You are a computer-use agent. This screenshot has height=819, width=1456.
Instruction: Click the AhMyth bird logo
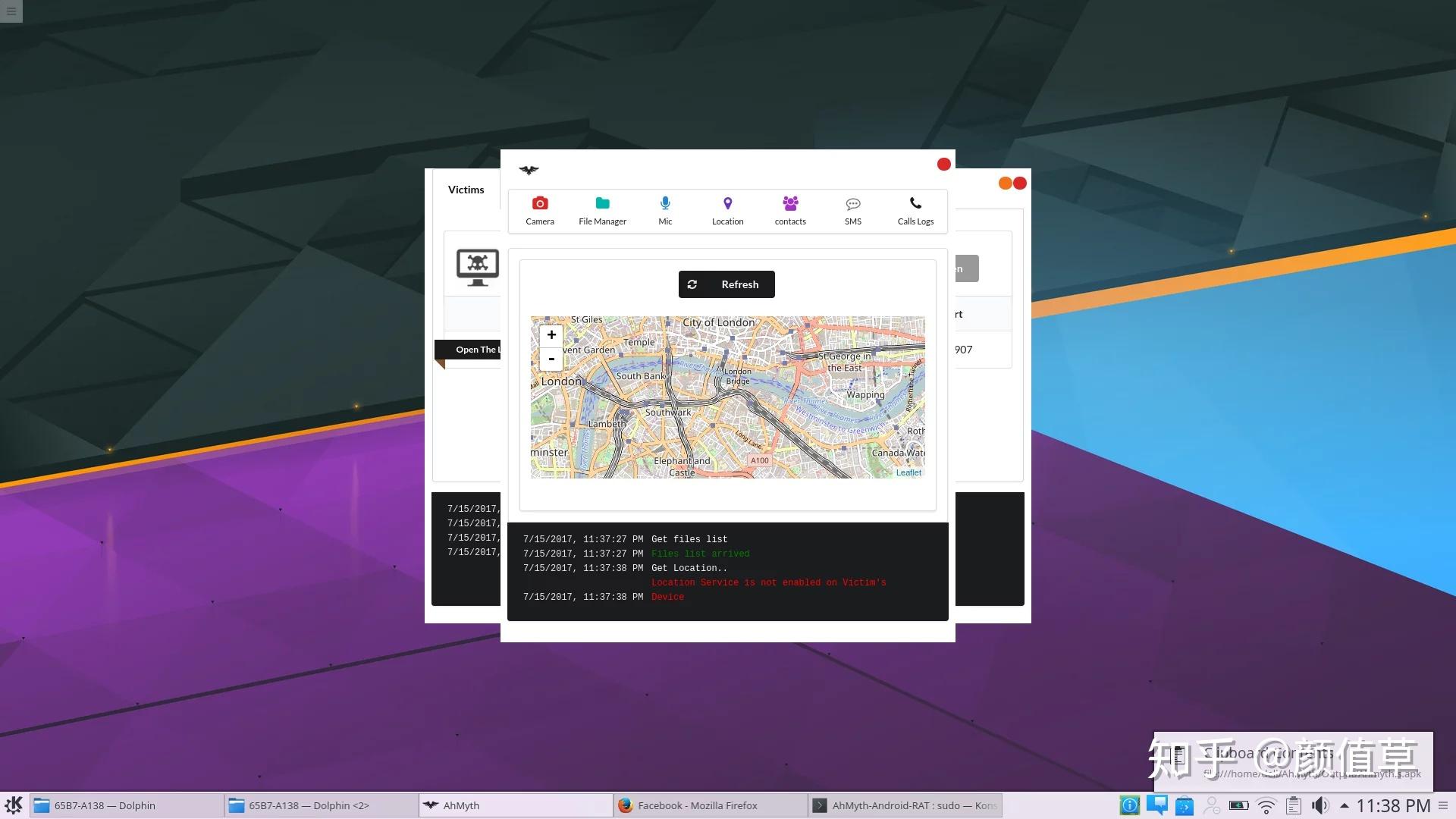[529, 170]
